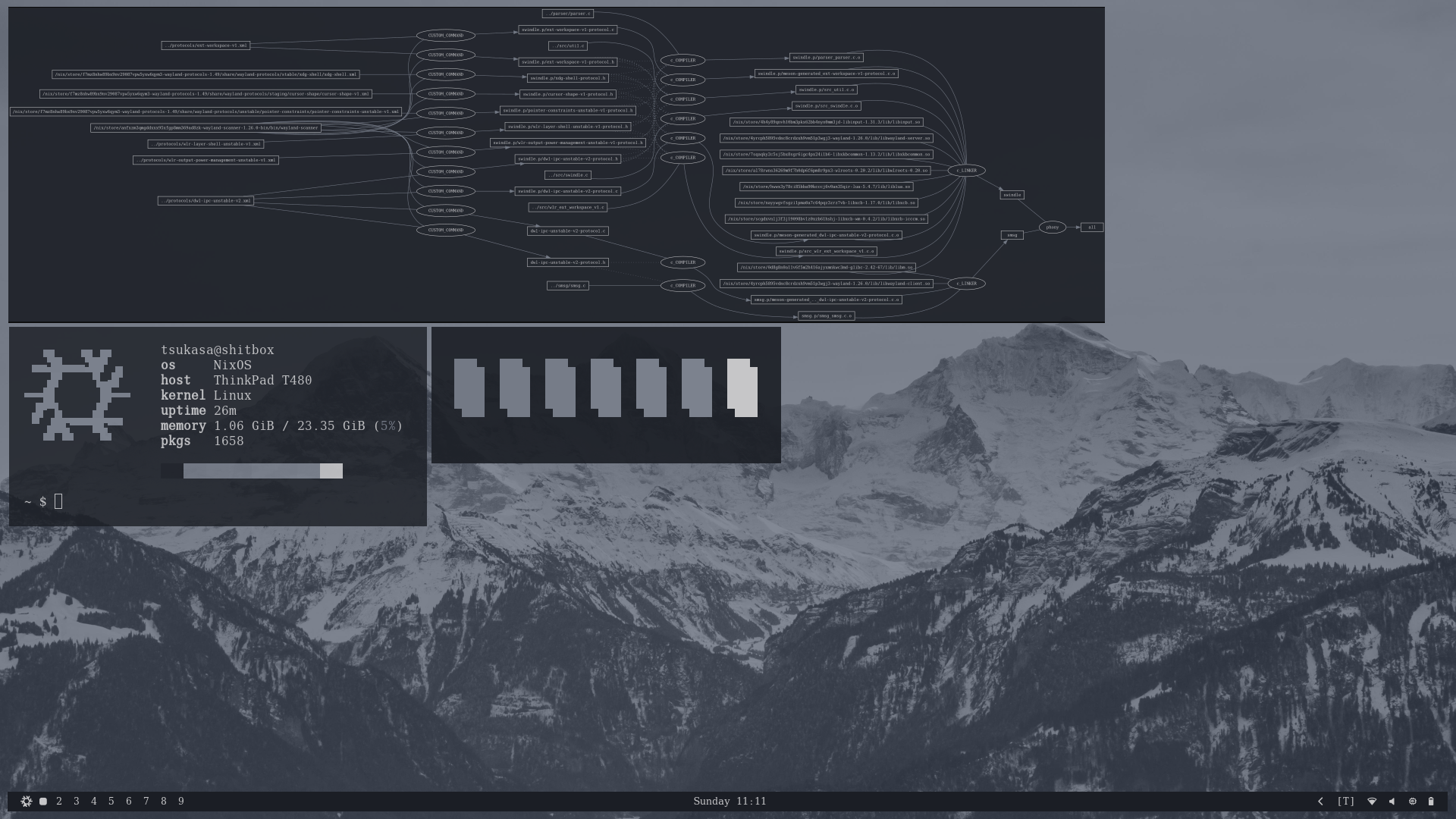The height and width of the screenshot is (819, 1456).
Task: Click the wayland-scanner binary path node
Action: point(206,128)
